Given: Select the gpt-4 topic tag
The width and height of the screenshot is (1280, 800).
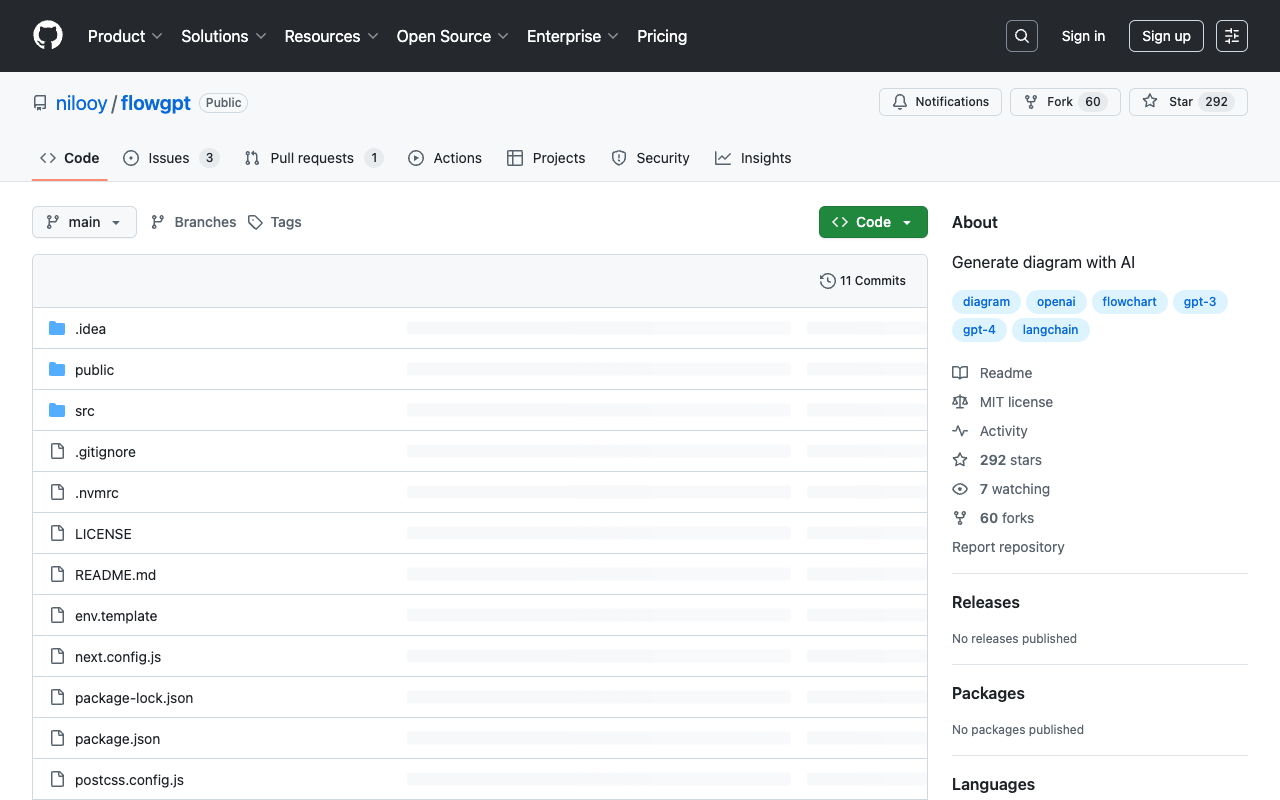Looking at the screenshot, I should click(x=979, y=330).
